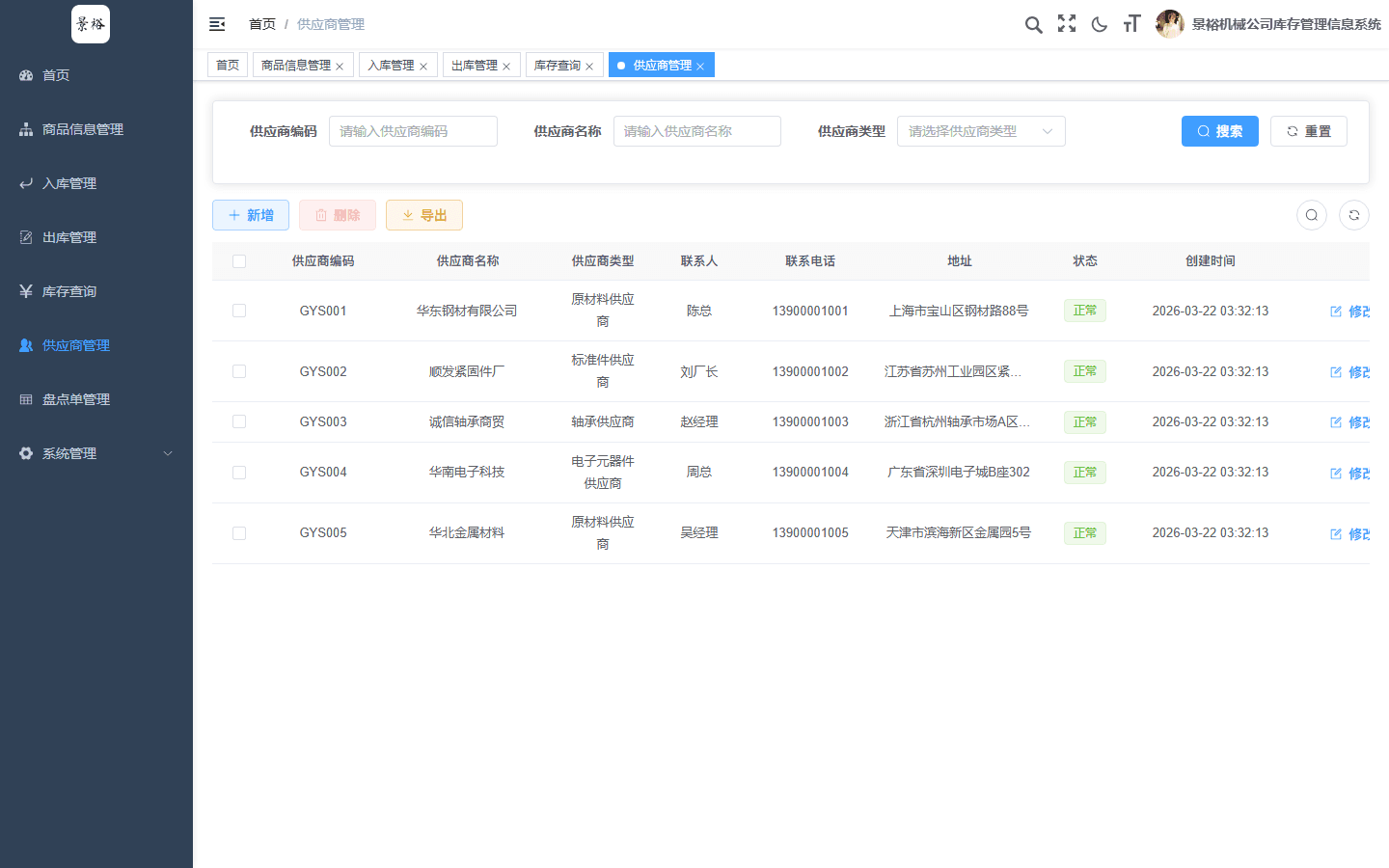Viewport: 1389px width, 868px height.
Task: Check the row for GYS005
Action: 239,533
